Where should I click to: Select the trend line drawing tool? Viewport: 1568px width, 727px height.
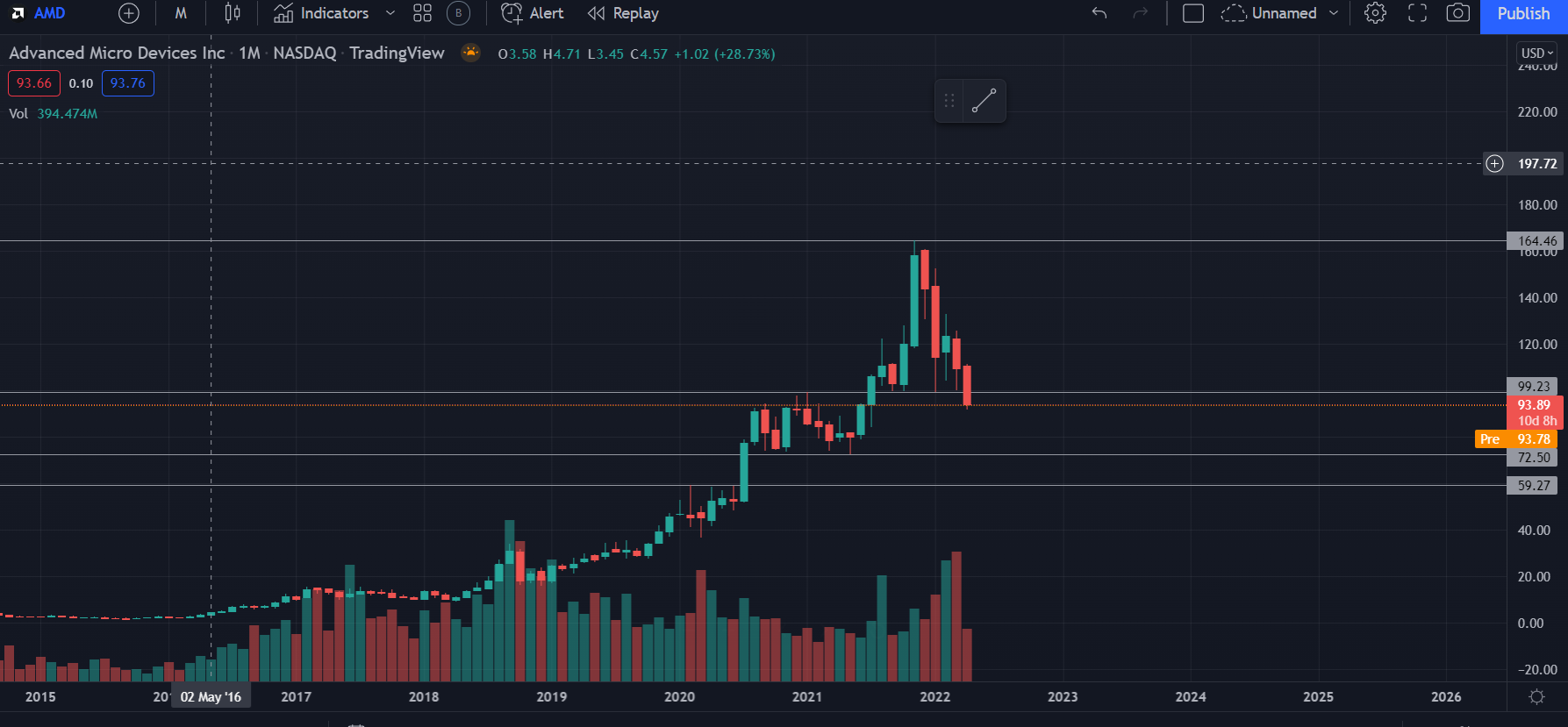coord(984,101)
